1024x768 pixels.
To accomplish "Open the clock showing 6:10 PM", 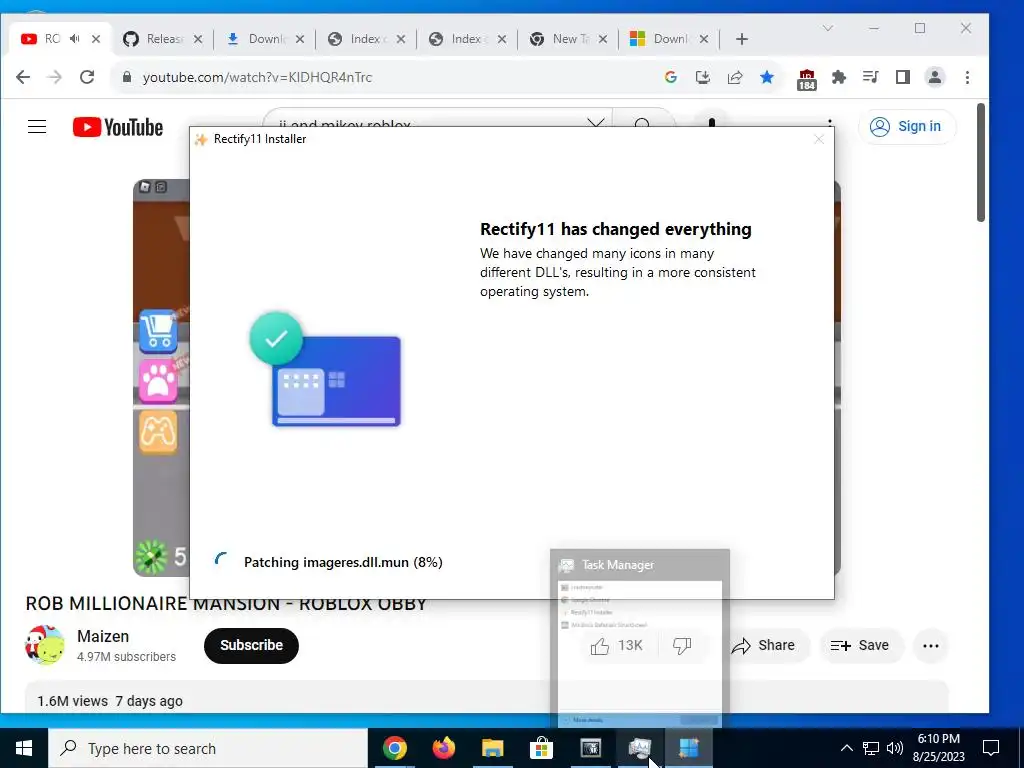I will click(x=938, y=748).
